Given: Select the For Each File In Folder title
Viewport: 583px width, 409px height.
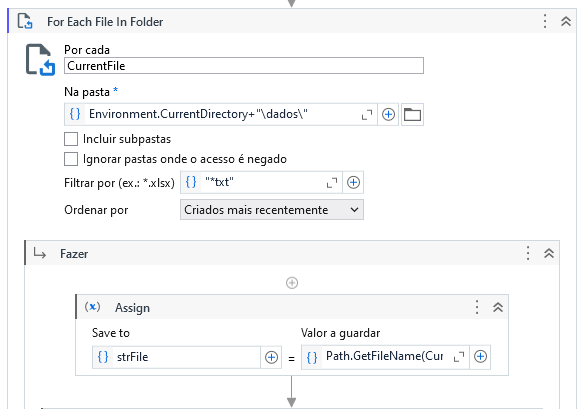Looking at the screenshot, I should [x=105, y=22].
